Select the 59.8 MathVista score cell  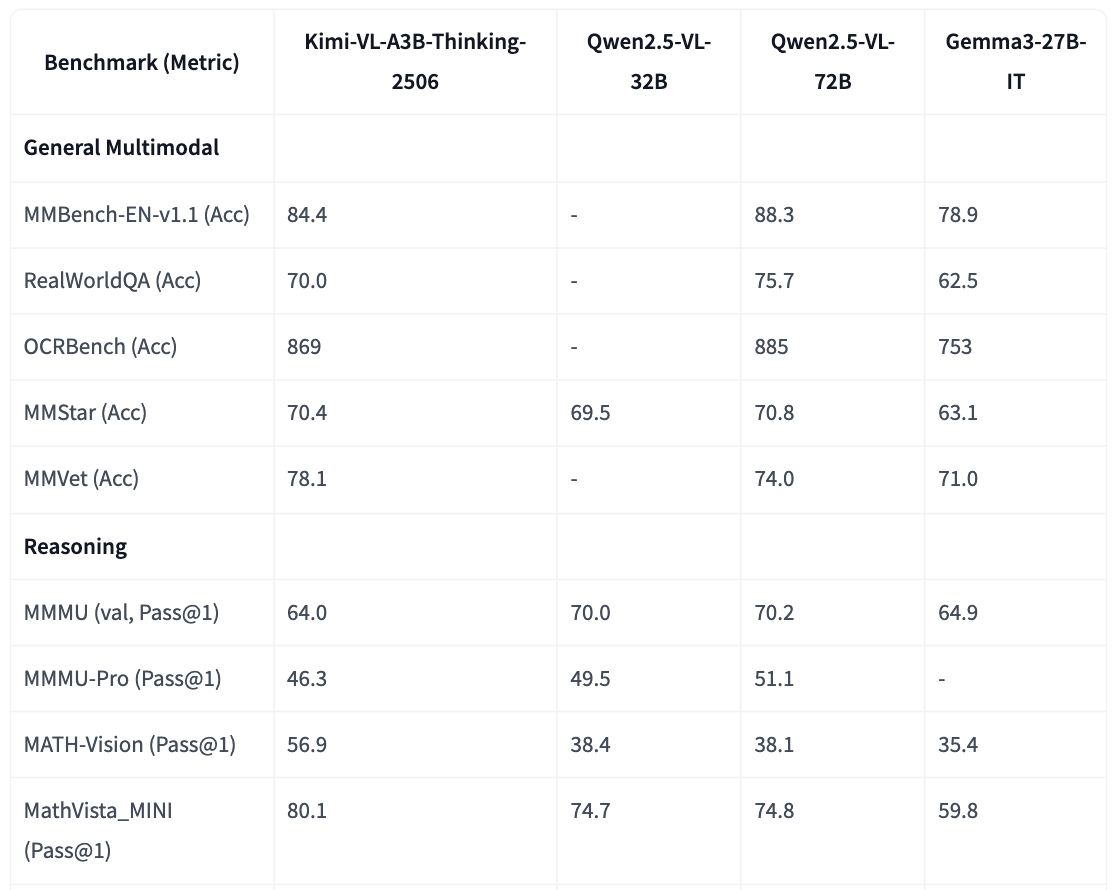pos(958,811)
